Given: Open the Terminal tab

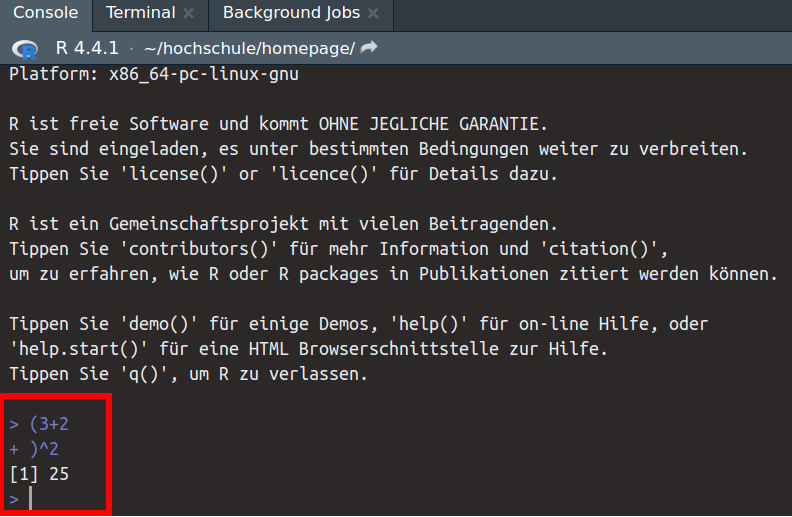Looking at the screenshot, I should click(140, 13).
